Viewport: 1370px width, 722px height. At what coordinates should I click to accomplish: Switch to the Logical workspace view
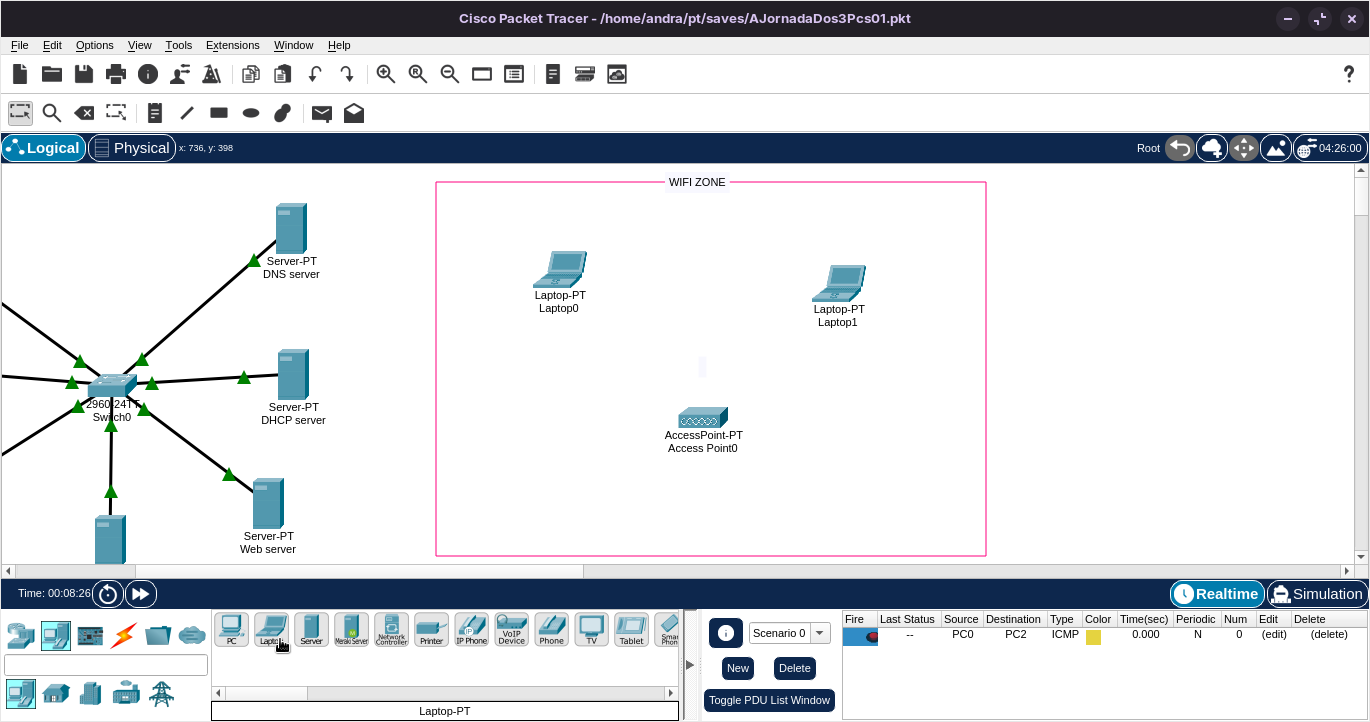click(43, 148)
